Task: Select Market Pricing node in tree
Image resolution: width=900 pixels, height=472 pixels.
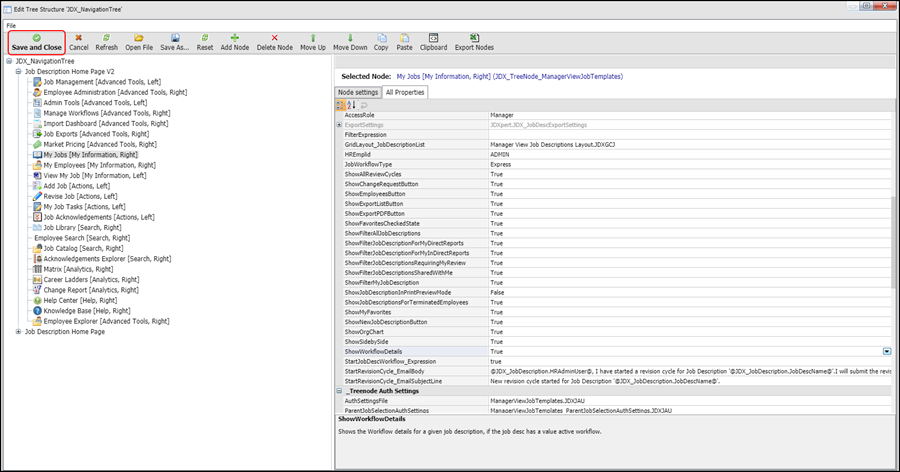Action: point(91,145)
